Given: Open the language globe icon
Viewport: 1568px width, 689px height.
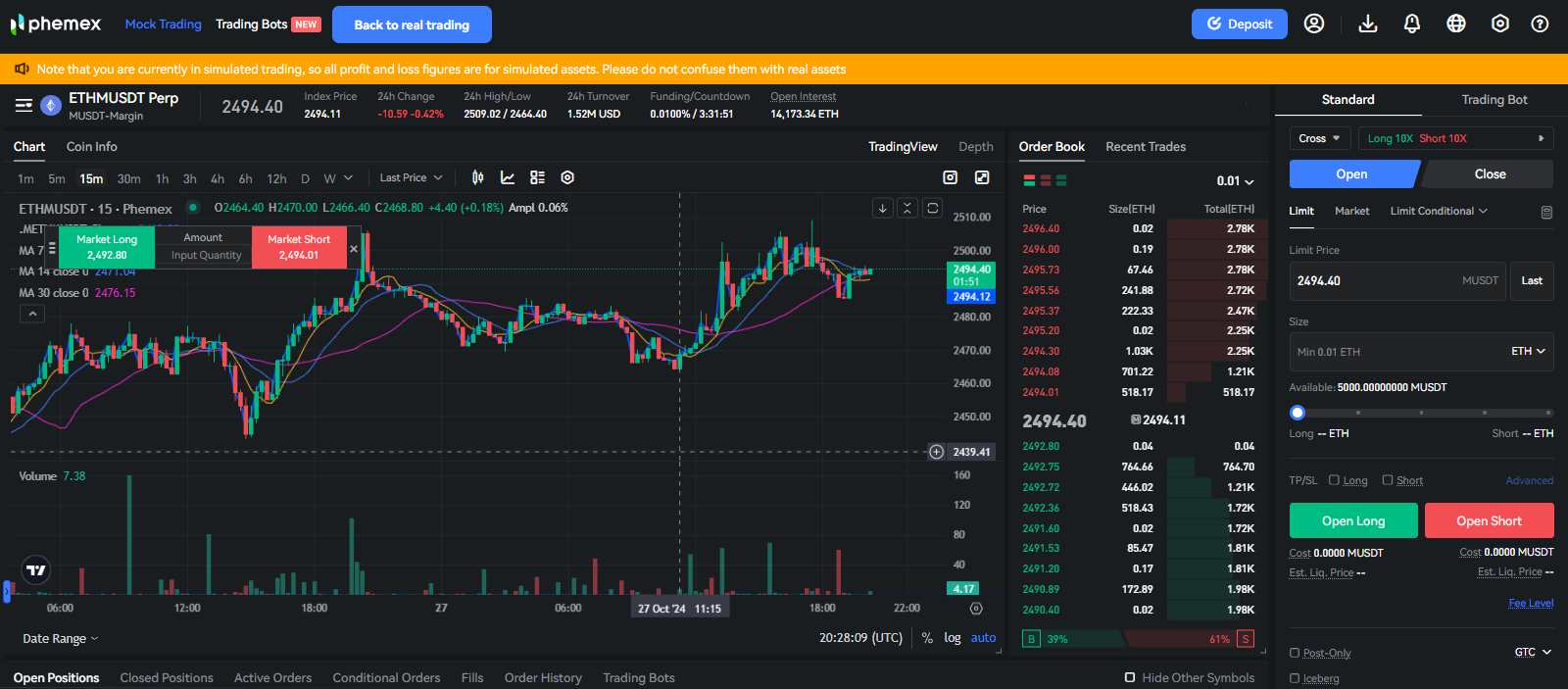Looking at the screenshot, I should 1456,24.
